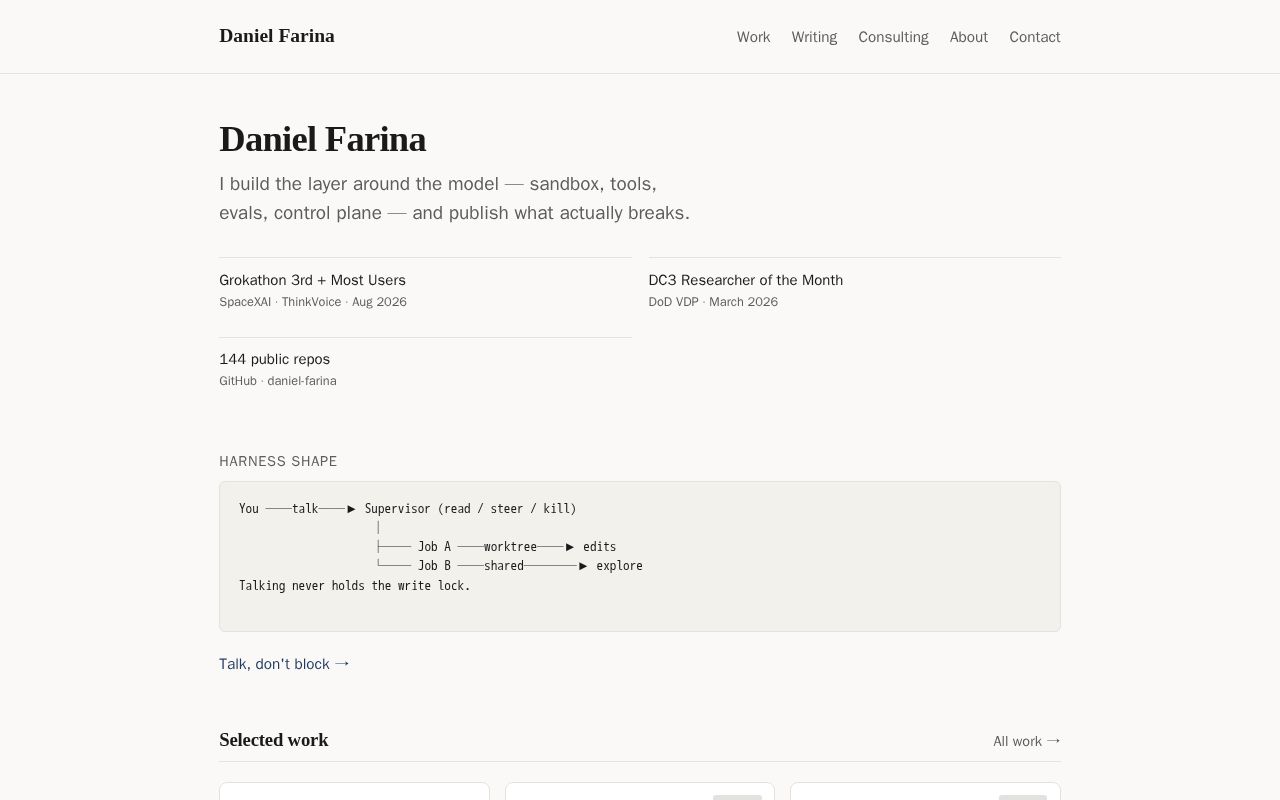
Task: Click the Daniel Farina site logo text
Action: [277, 36]
